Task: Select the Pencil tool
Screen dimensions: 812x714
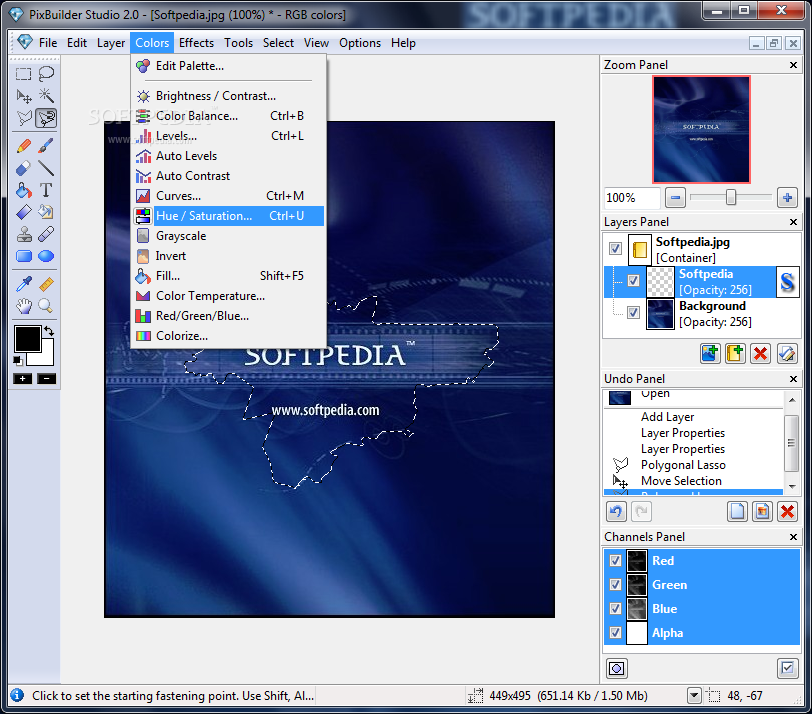Action: [x=23, y=147]
